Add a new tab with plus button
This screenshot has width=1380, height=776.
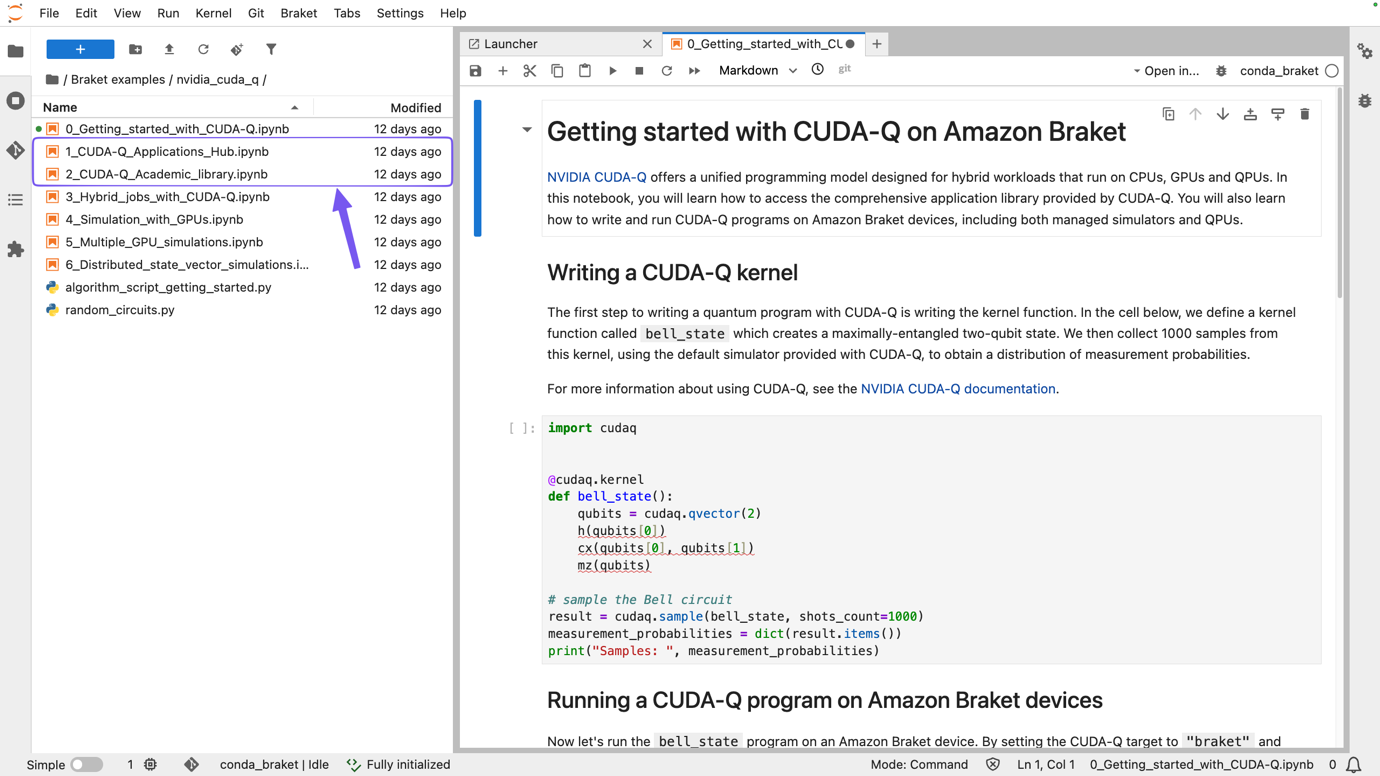coord(877,44)
